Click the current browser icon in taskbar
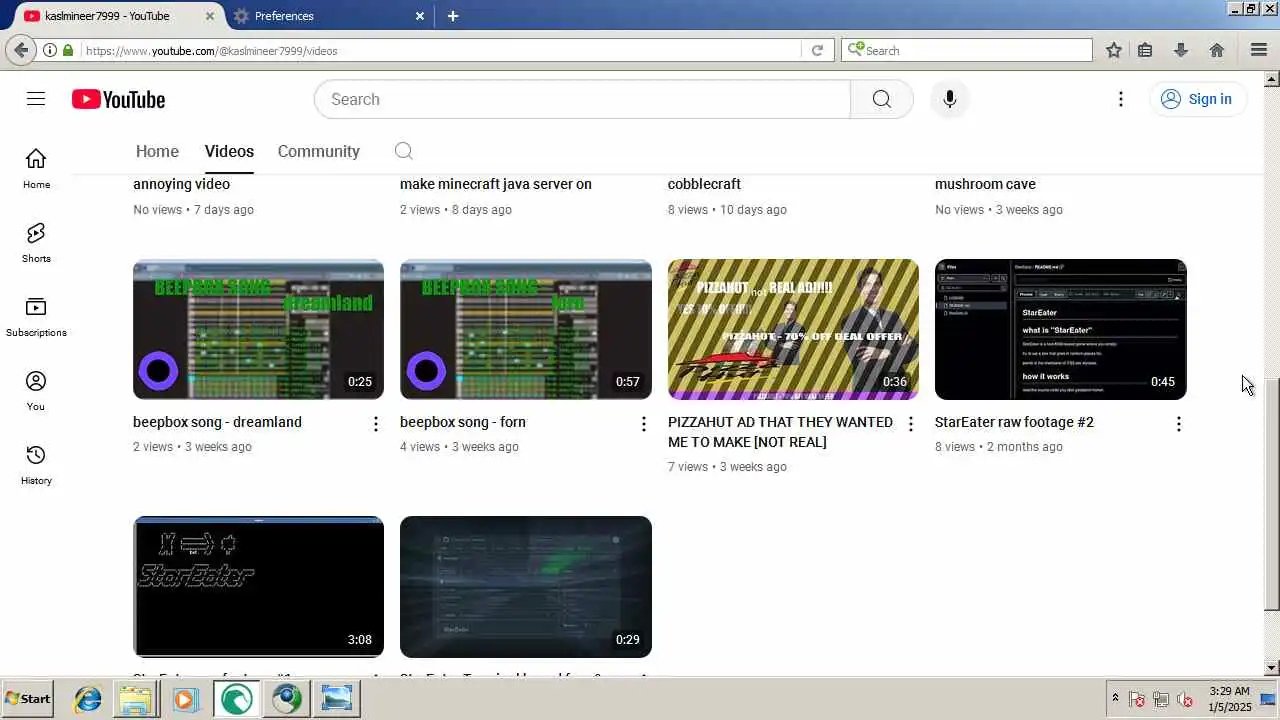The height and width of the screenshot is (720, 1280). (x=237, y=699)
